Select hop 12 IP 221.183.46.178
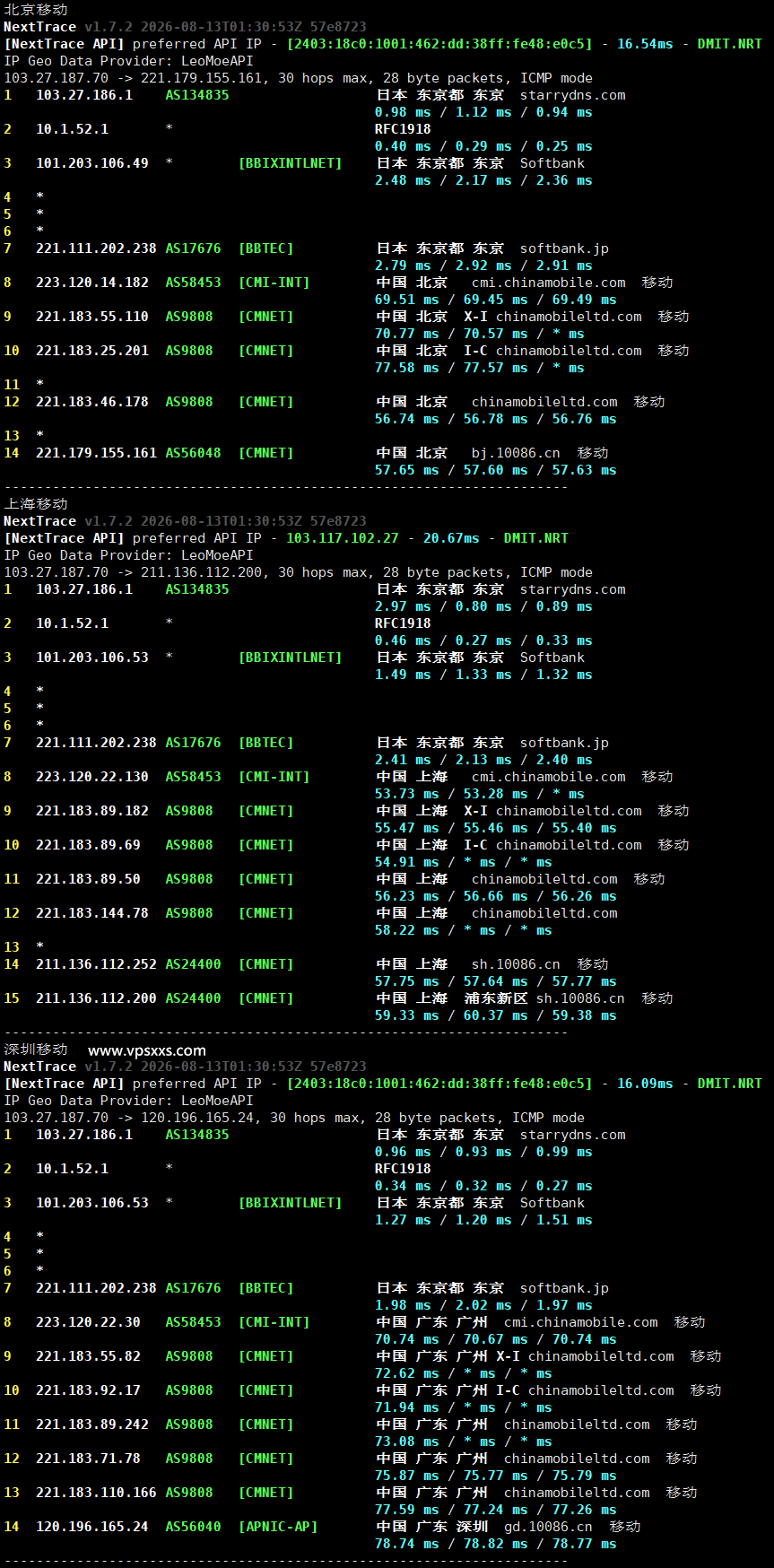 tap(92, 402)
